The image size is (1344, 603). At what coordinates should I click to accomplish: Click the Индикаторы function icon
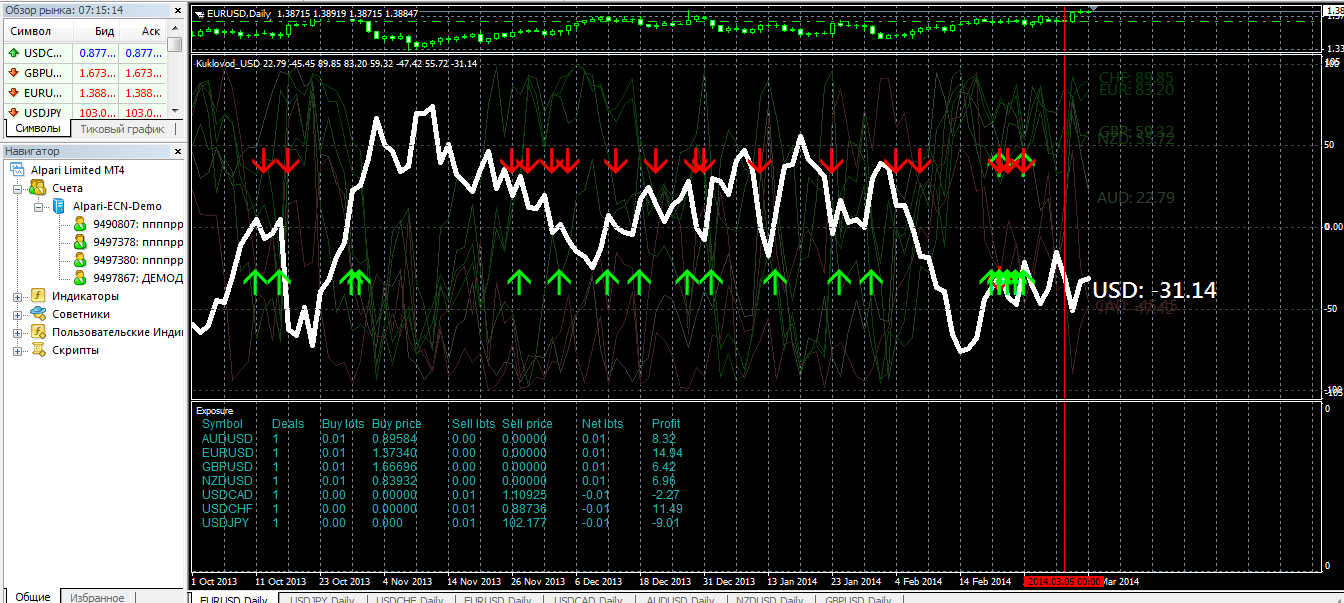(x=38, y=296)
